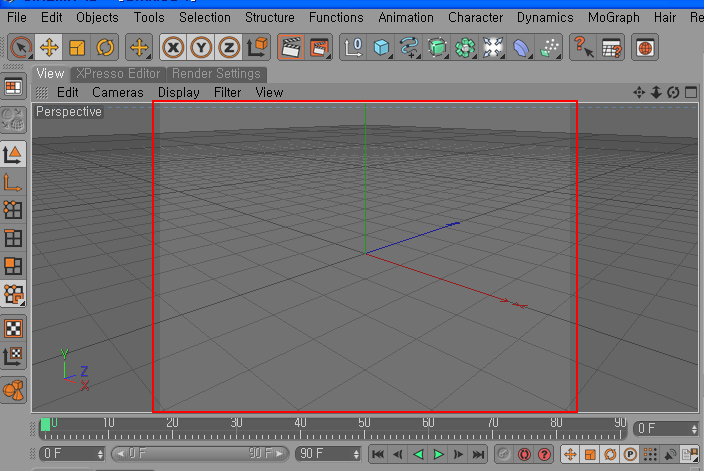This screenshot has width=704, height=471.
Task: Toggle rotation keyframe recording
Action: pos(610,454)
